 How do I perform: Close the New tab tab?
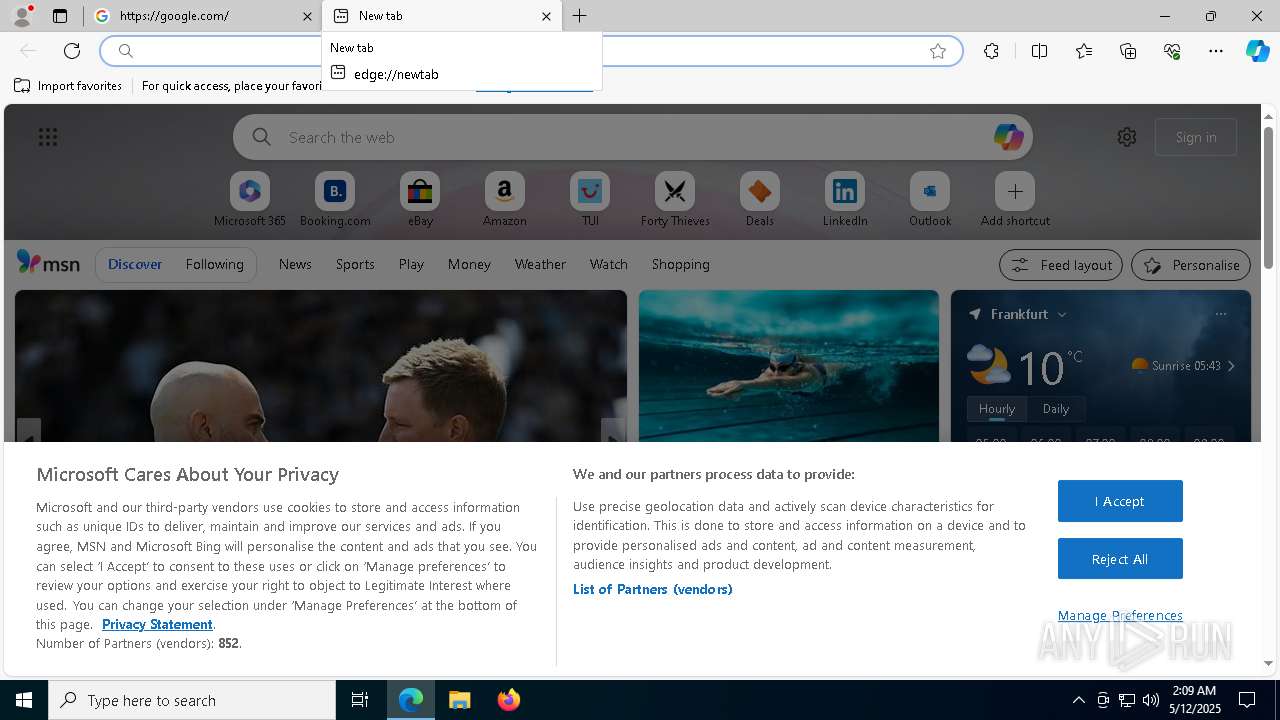[x=546, y=16]
